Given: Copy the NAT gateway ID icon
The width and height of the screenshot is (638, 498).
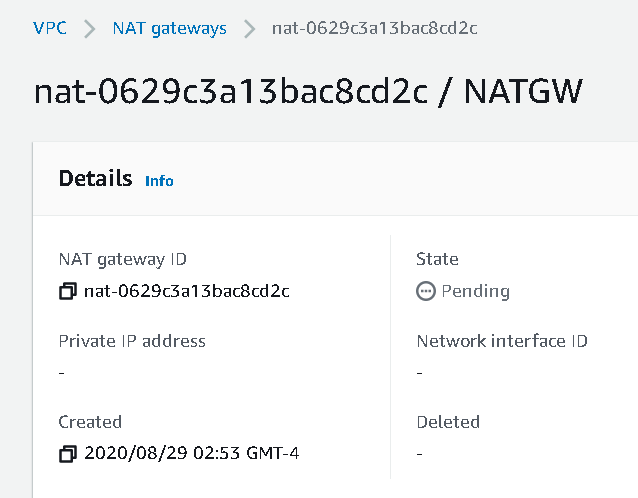Looking at the screenshot, I should click(x=68, y=292).
